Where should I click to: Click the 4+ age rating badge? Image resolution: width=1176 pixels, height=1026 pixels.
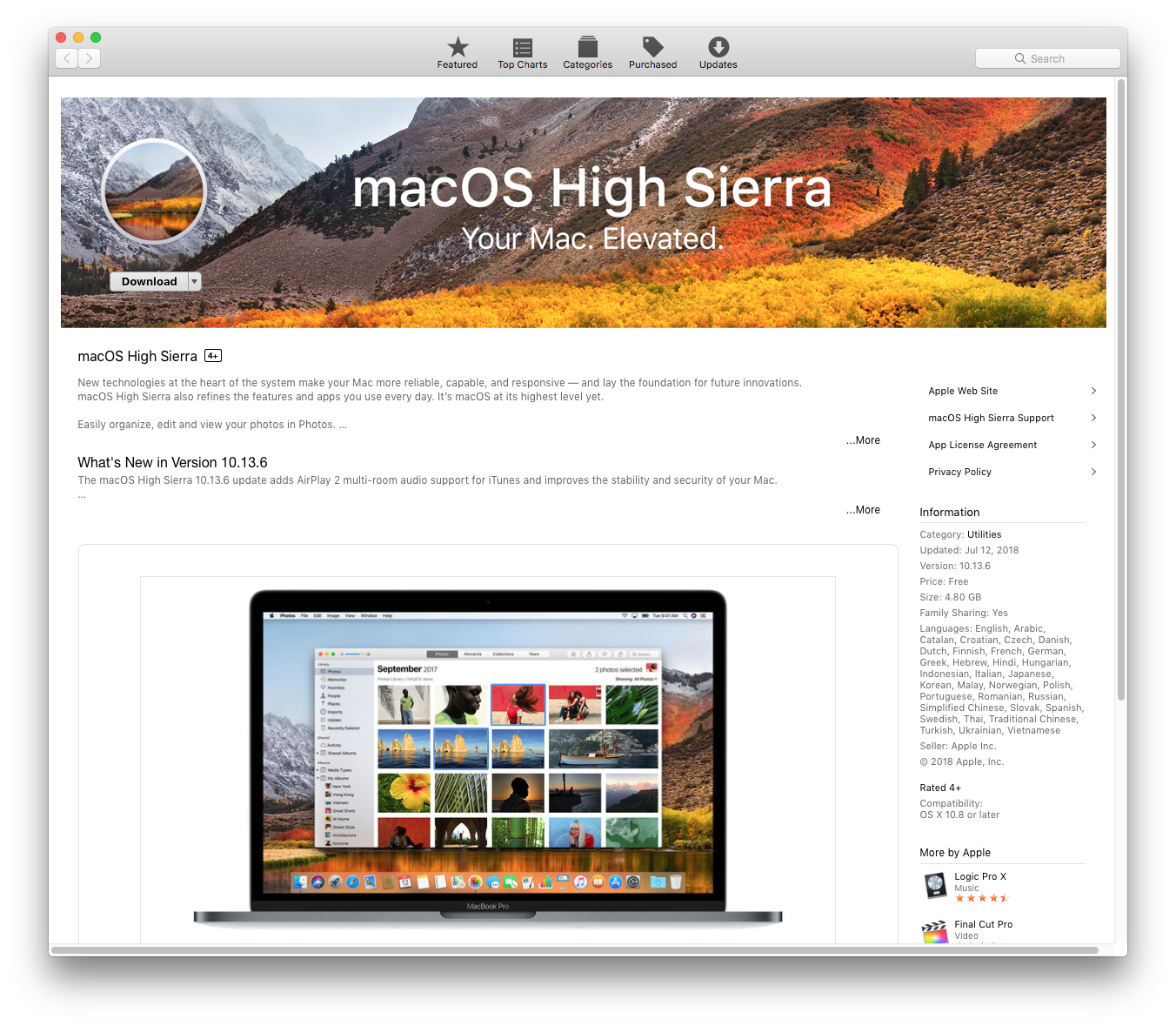coord(213,356)
